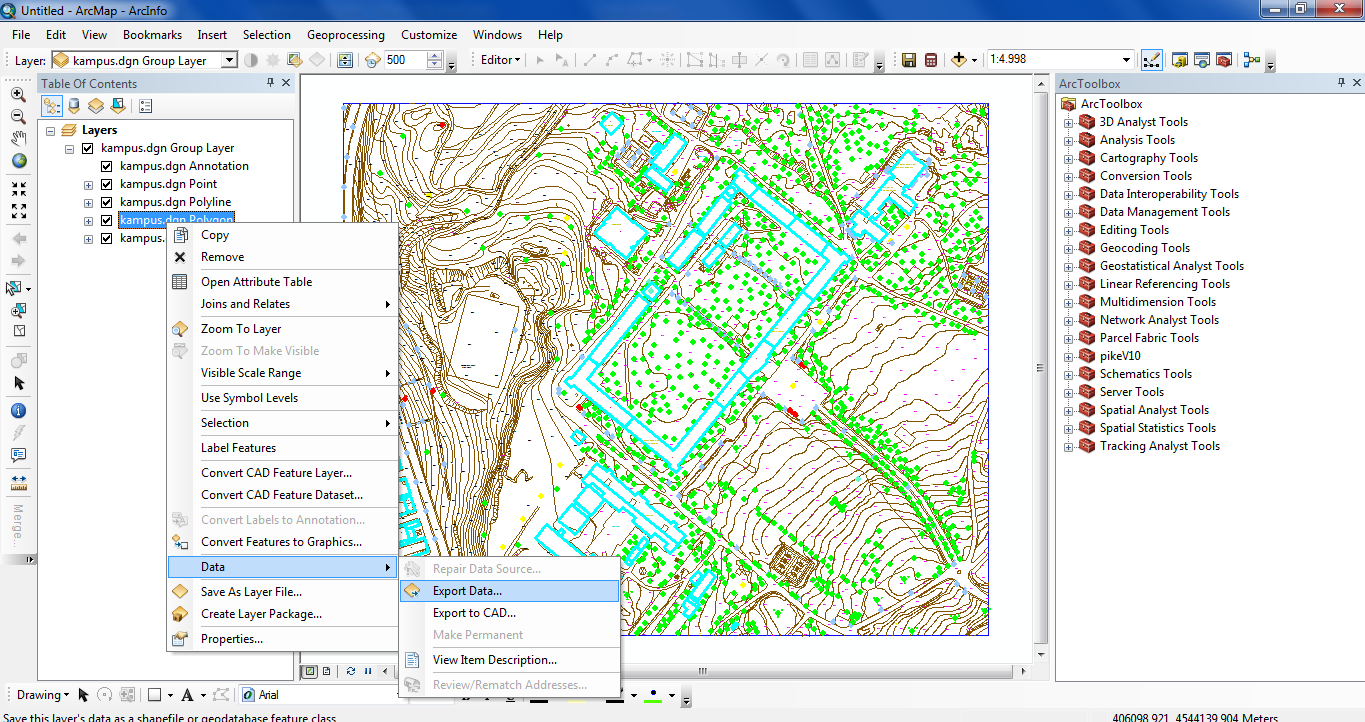Uncheck kampus.dgn Group Layer checkbox

[87, 148]
